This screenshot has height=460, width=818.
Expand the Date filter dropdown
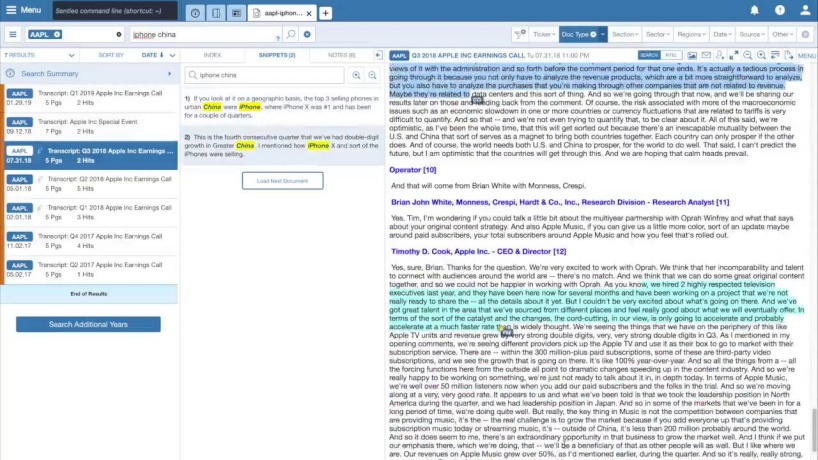click(x=723, y=34)
